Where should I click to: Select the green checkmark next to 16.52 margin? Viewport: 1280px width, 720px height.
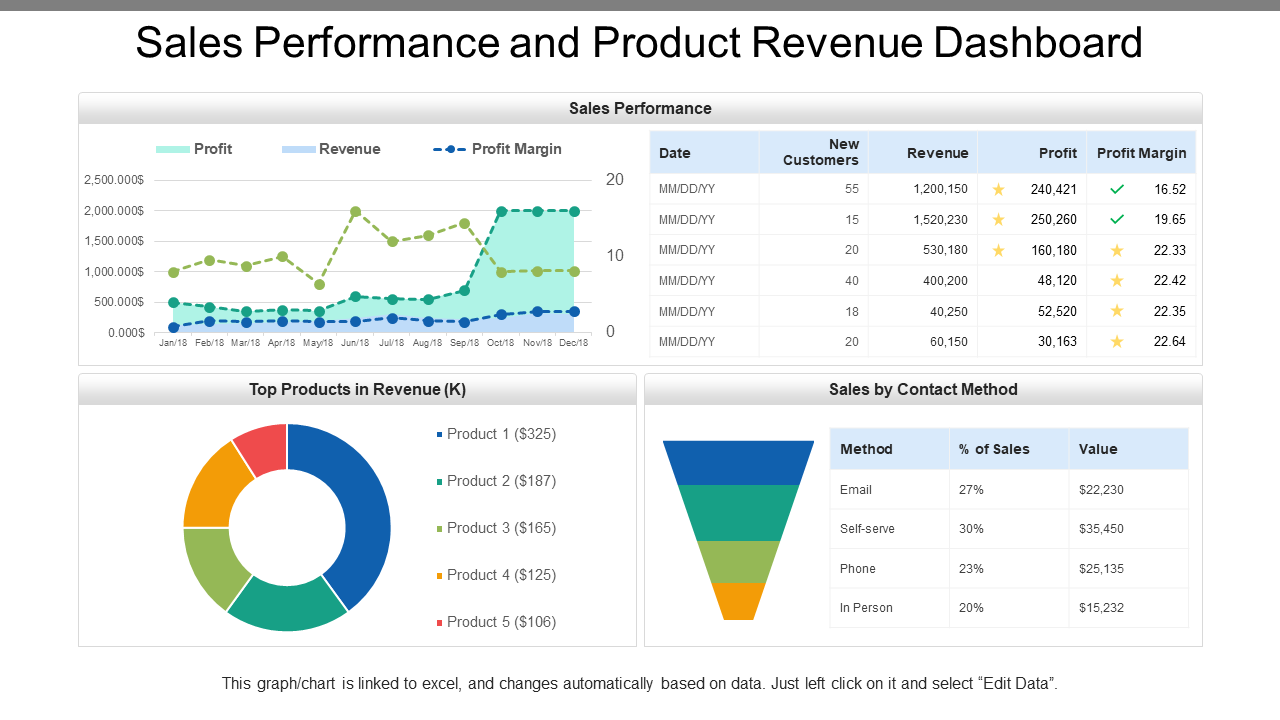[1115, 189]
